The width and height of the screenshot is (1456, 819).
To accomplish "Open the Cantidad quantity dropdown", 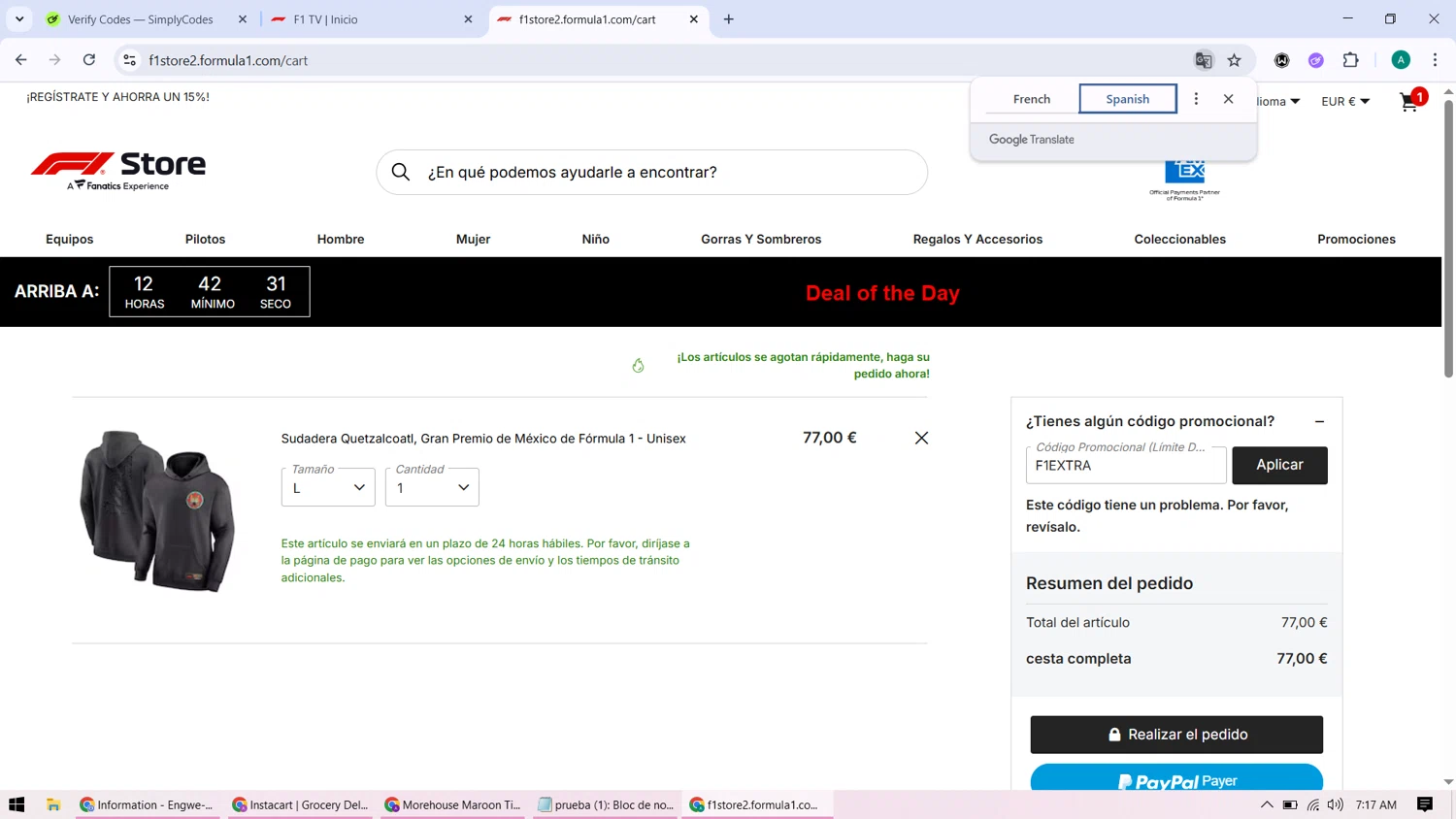I will click(432, 487).
